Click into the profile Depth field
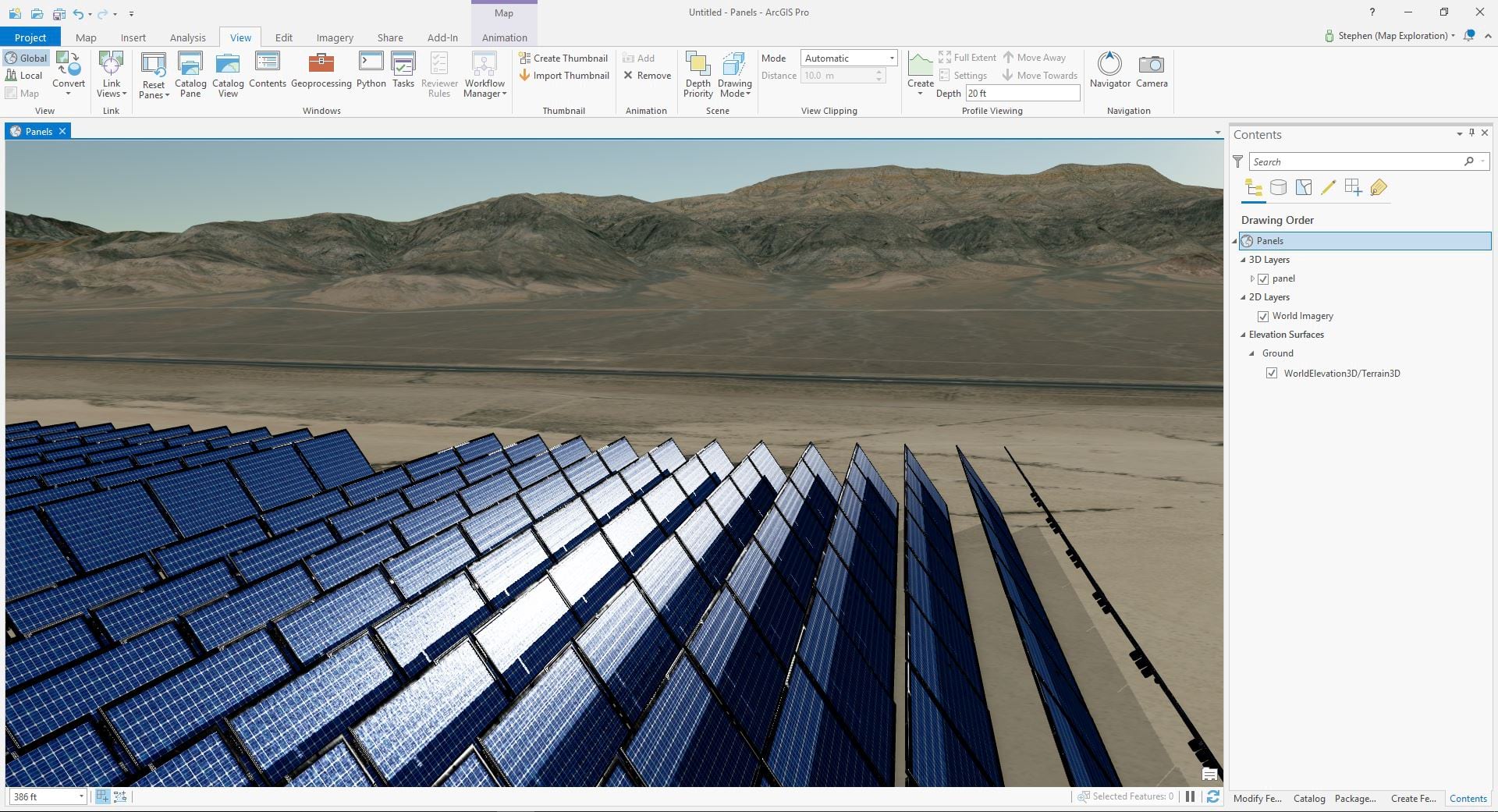1498x812 pixels. point(1023,94)
